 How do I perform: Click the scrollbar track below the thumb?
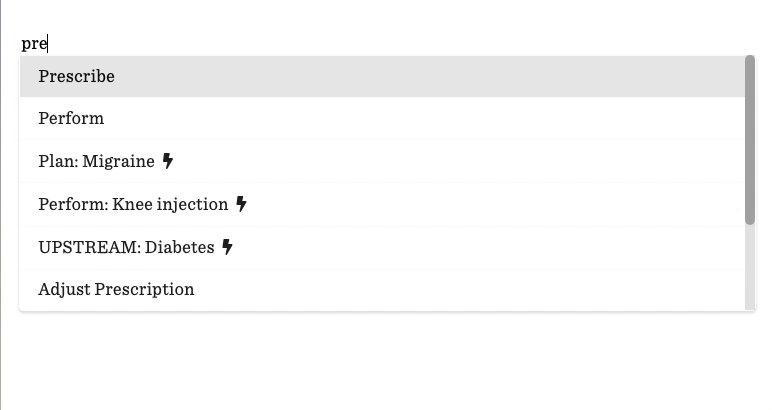click(x=750, y=268)
